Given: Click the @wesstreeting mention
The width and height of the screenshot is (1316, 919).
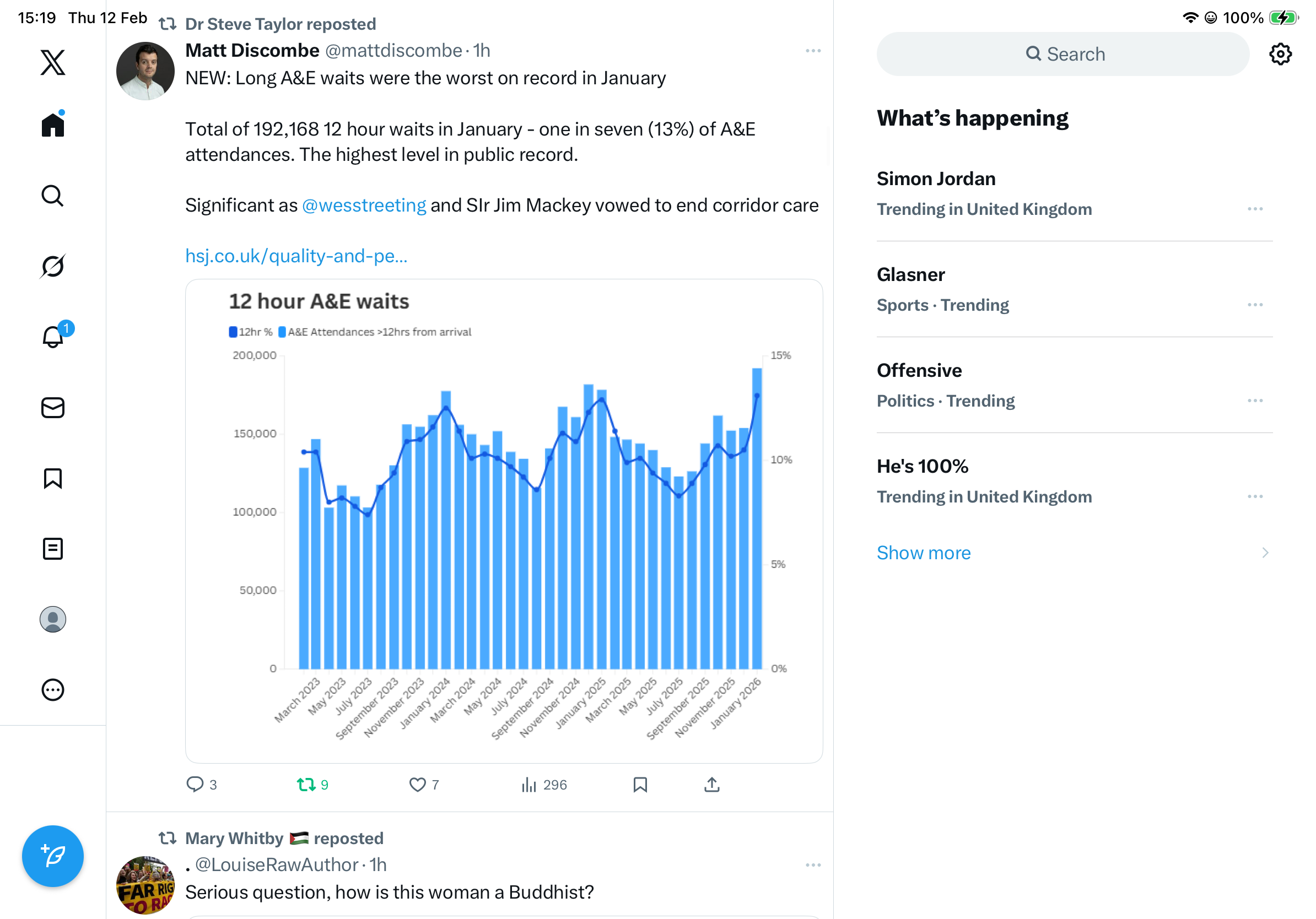Looking at the screenshot, I should click(364, 205).
